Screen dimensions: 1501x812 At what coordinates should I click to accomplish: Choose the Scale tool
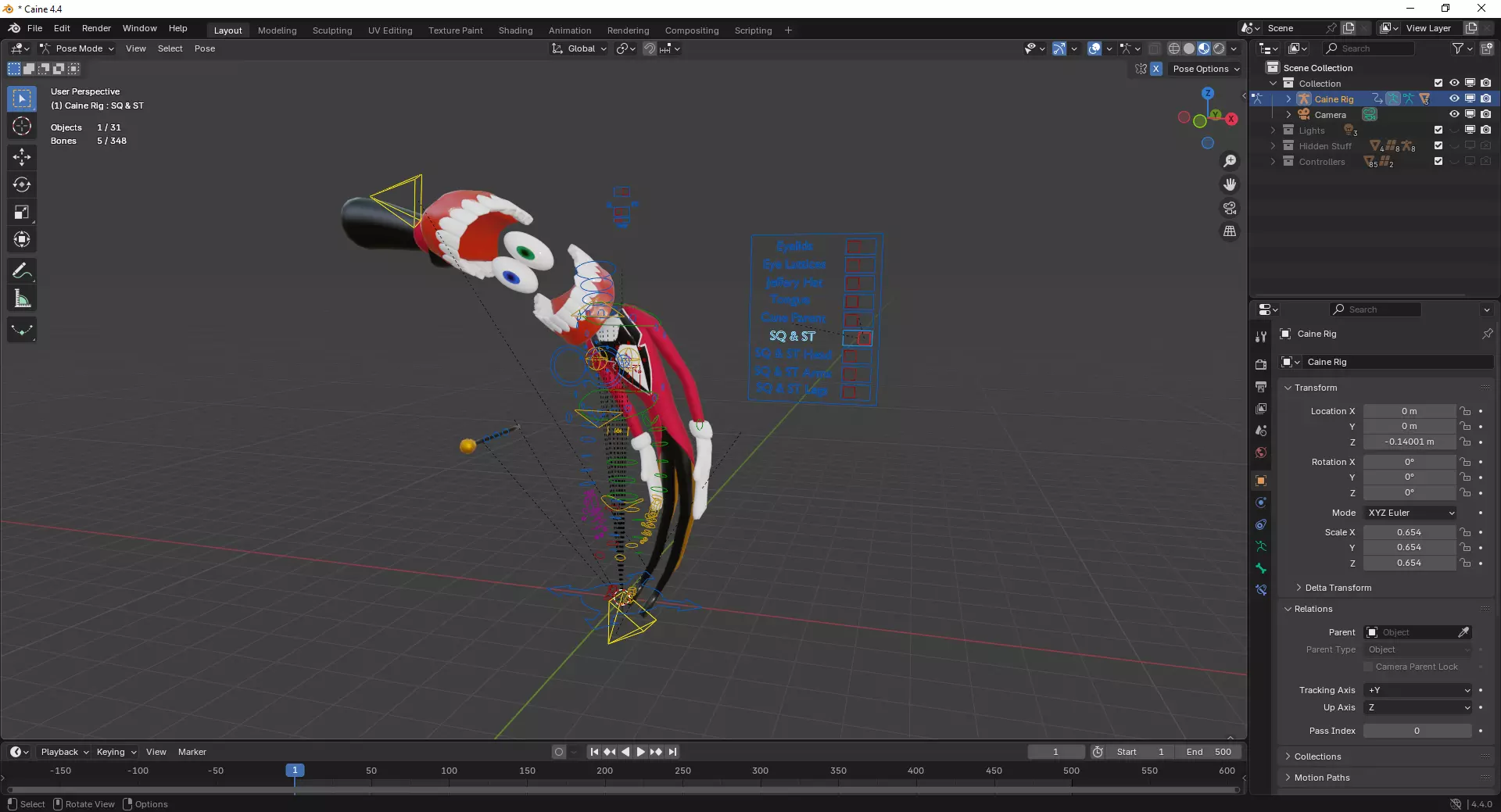pyautogui.click(x=22, y=212)
